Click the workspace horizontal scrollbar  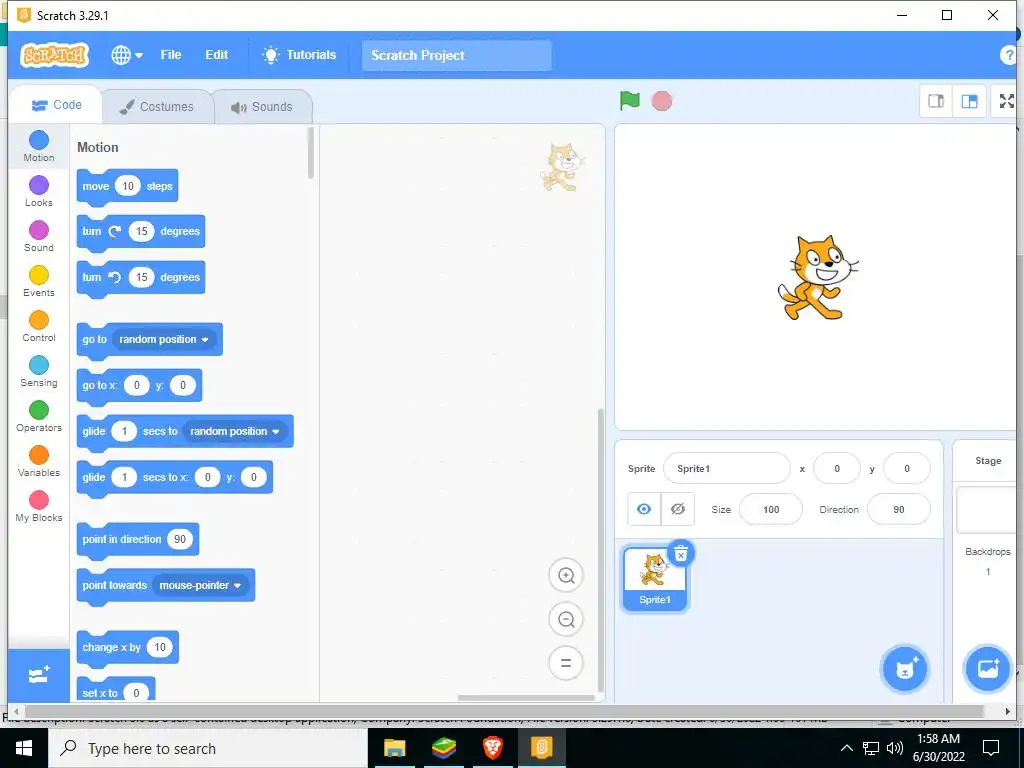click(526, 697)
